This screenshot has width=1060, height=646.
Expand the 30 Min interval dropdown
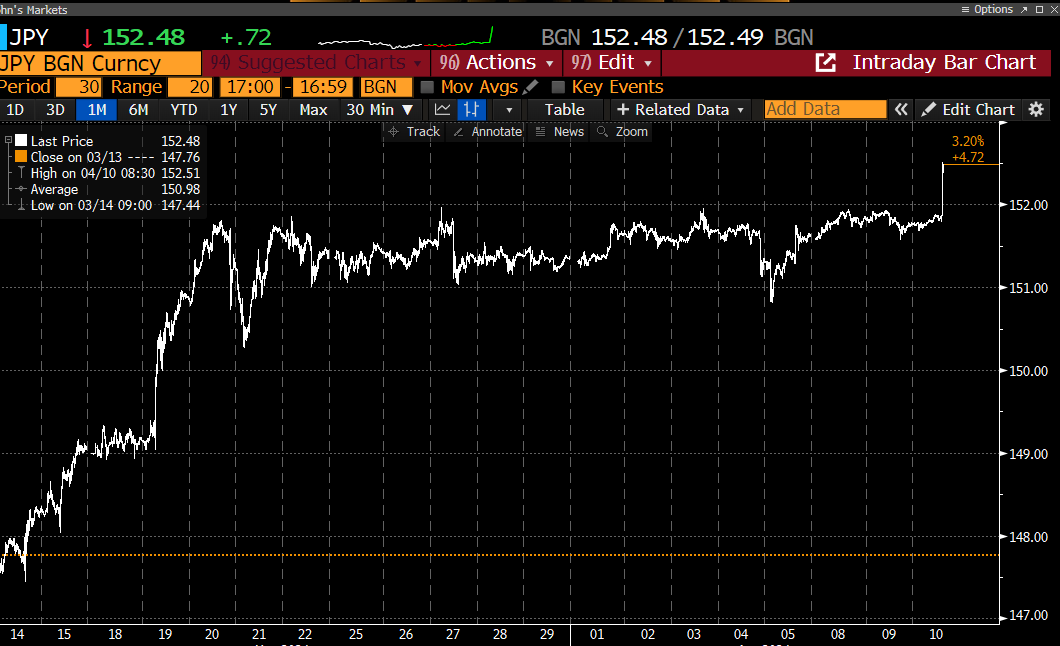coord(379,109)
